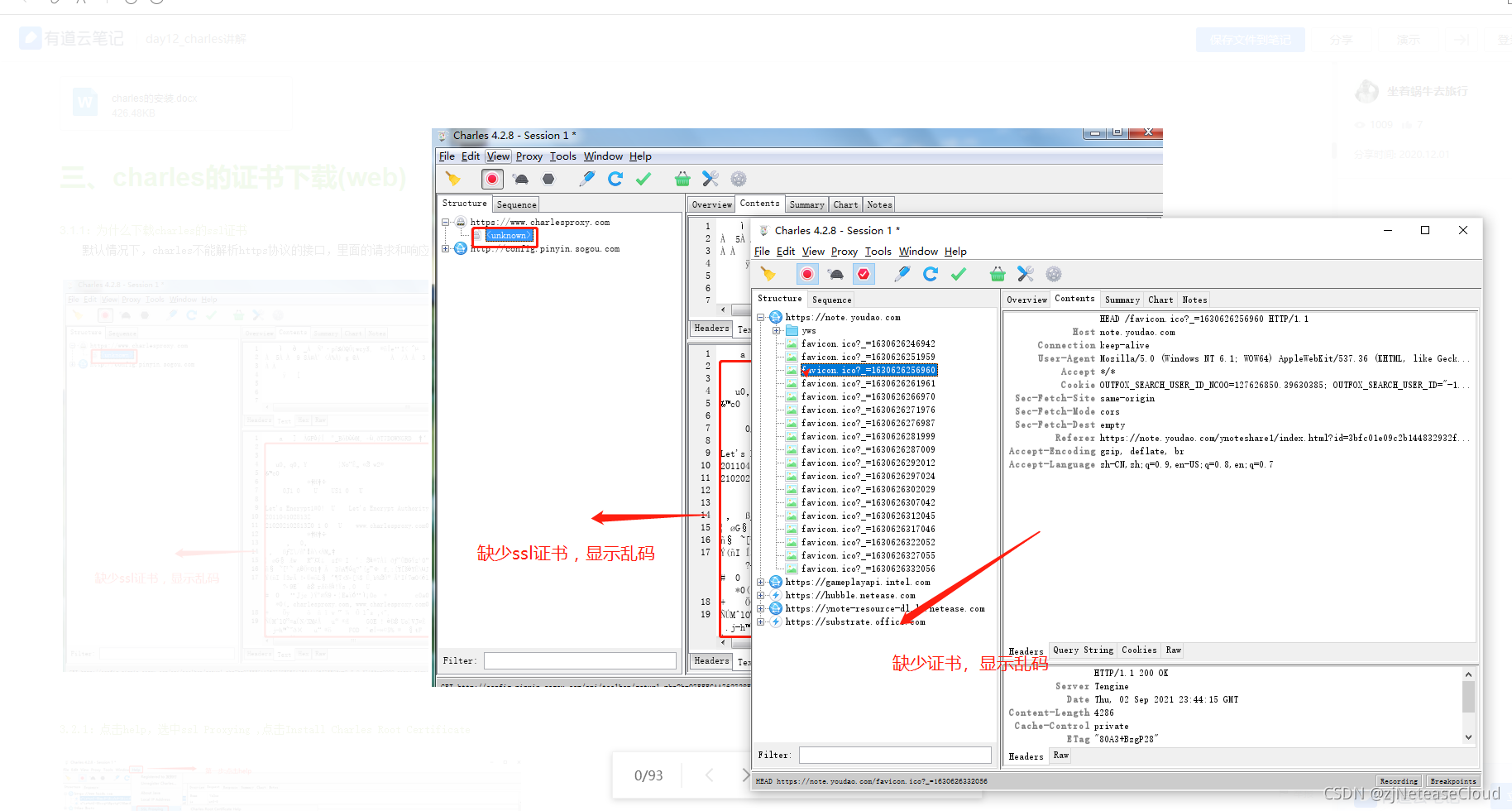The height and width of the screenshot is (811, 1512).
Task: Expand the http://config.pinyin.sogou.com node in the back window
Action: coord(446,249)
